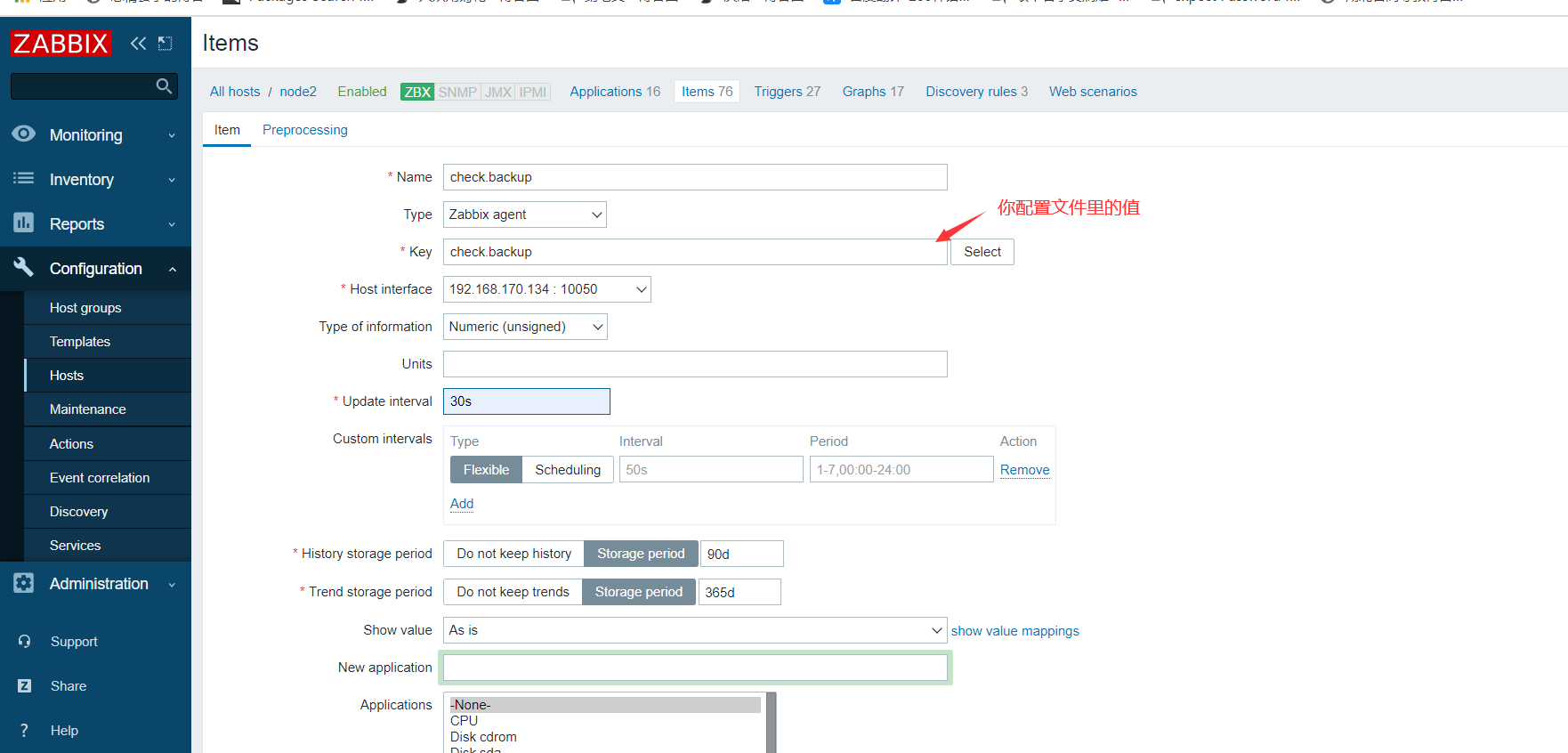Click the Name input field
Viewport: 1568px width, 753px height.
pos(695,177)
